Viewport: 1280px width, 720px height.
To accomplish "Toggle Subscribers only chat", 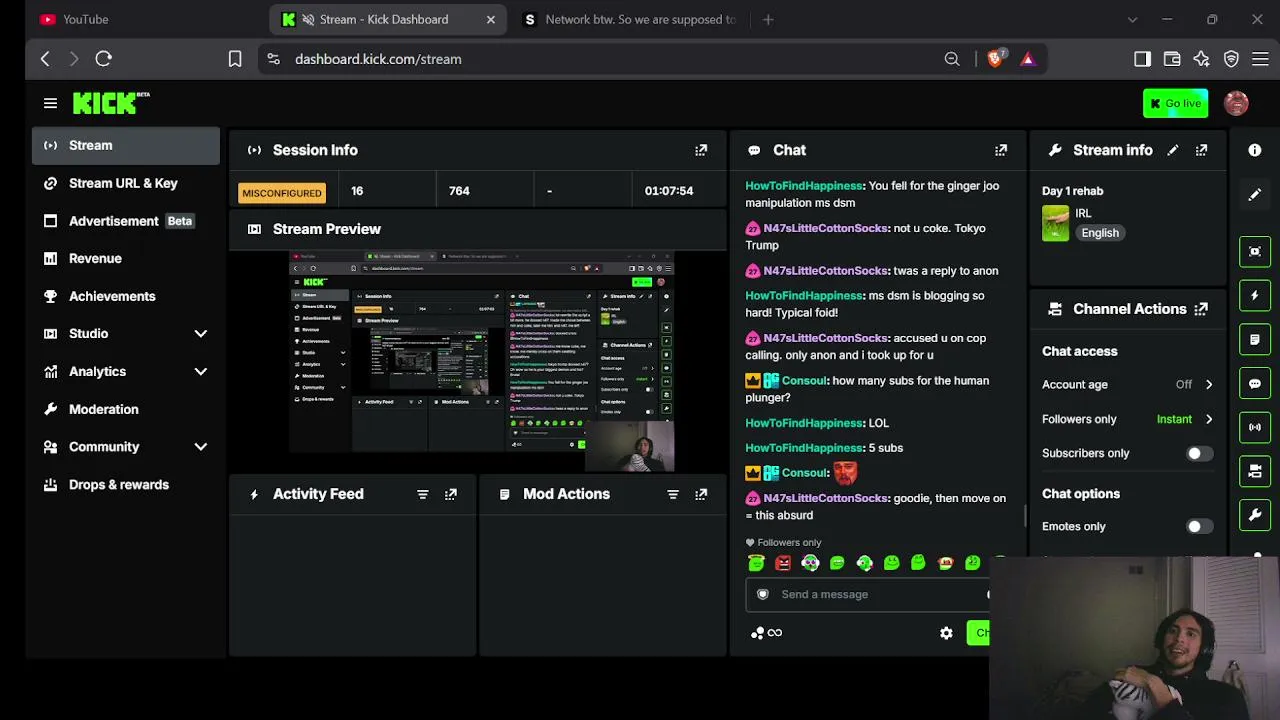I will [1199, 453].
